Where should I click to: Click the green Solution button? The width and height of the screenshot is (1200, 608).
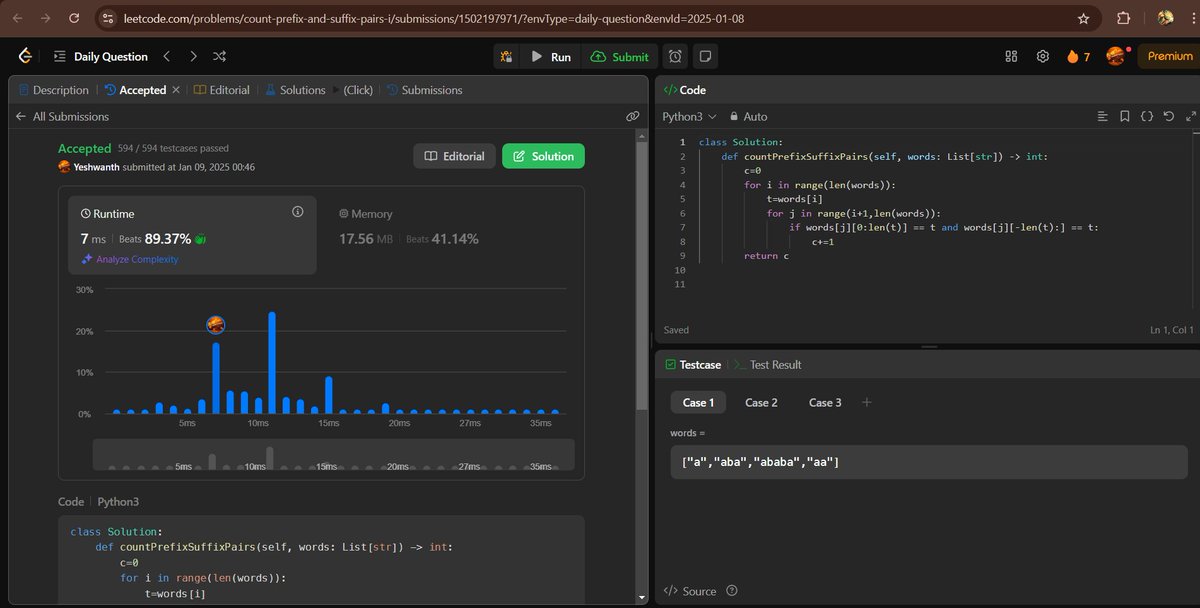pyautogui.click(x=543, y=156)
